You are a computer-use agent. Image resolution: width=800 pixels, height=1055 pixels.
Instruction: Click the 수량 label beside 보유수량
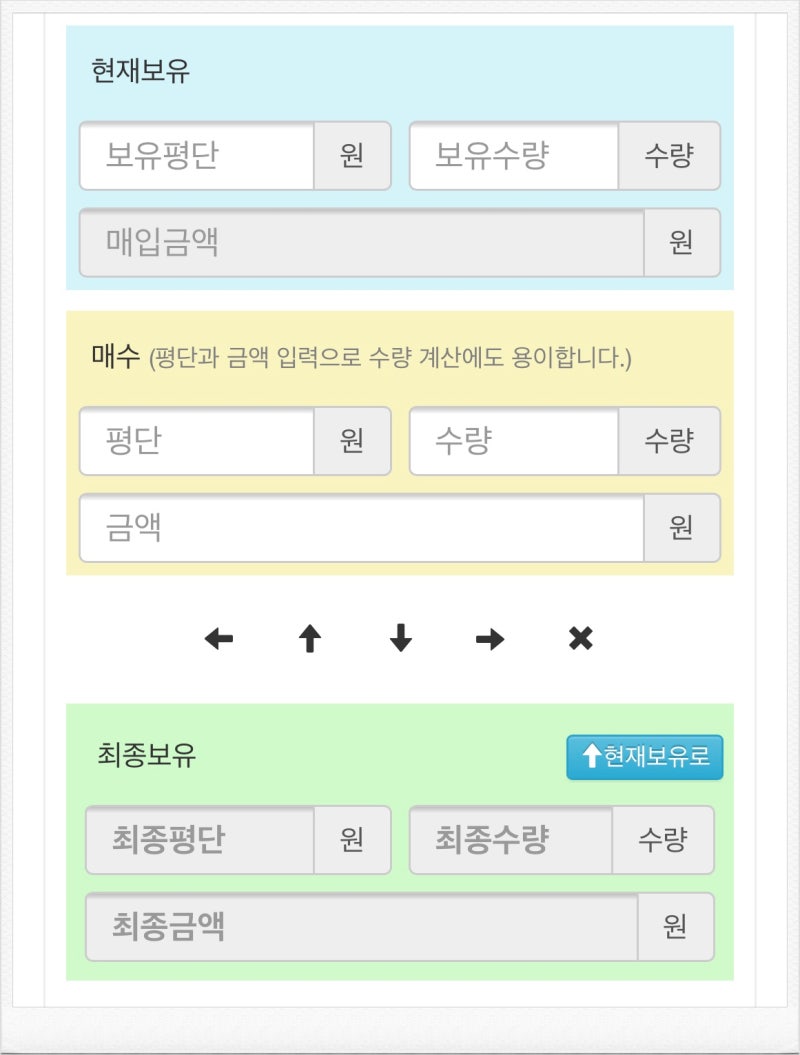point(668,156)
